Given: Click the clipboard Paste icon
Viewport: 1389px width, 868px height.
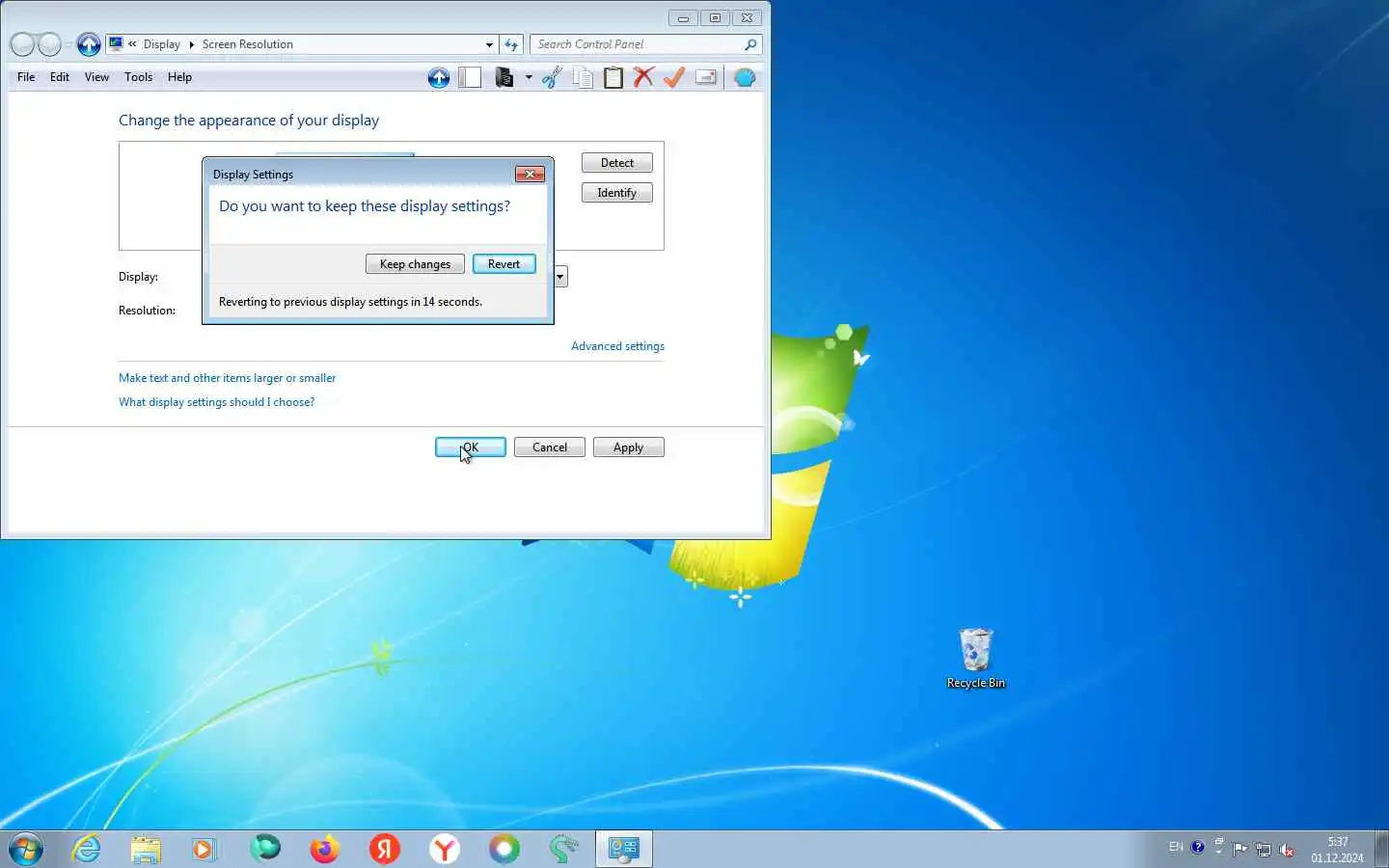Looking at the screenshot, I should pos(613,78).
